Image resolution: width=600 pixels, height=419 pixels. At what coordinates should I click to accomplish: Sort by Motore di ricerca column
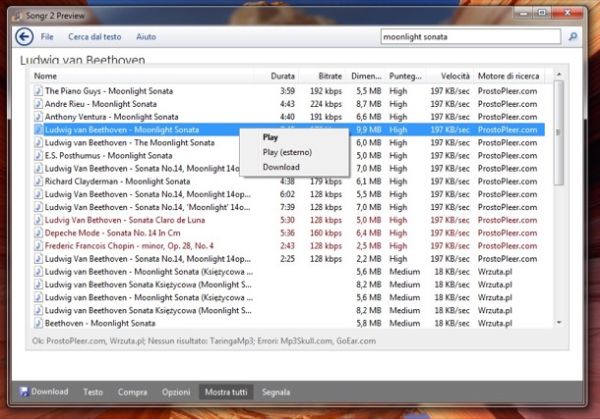509,76
